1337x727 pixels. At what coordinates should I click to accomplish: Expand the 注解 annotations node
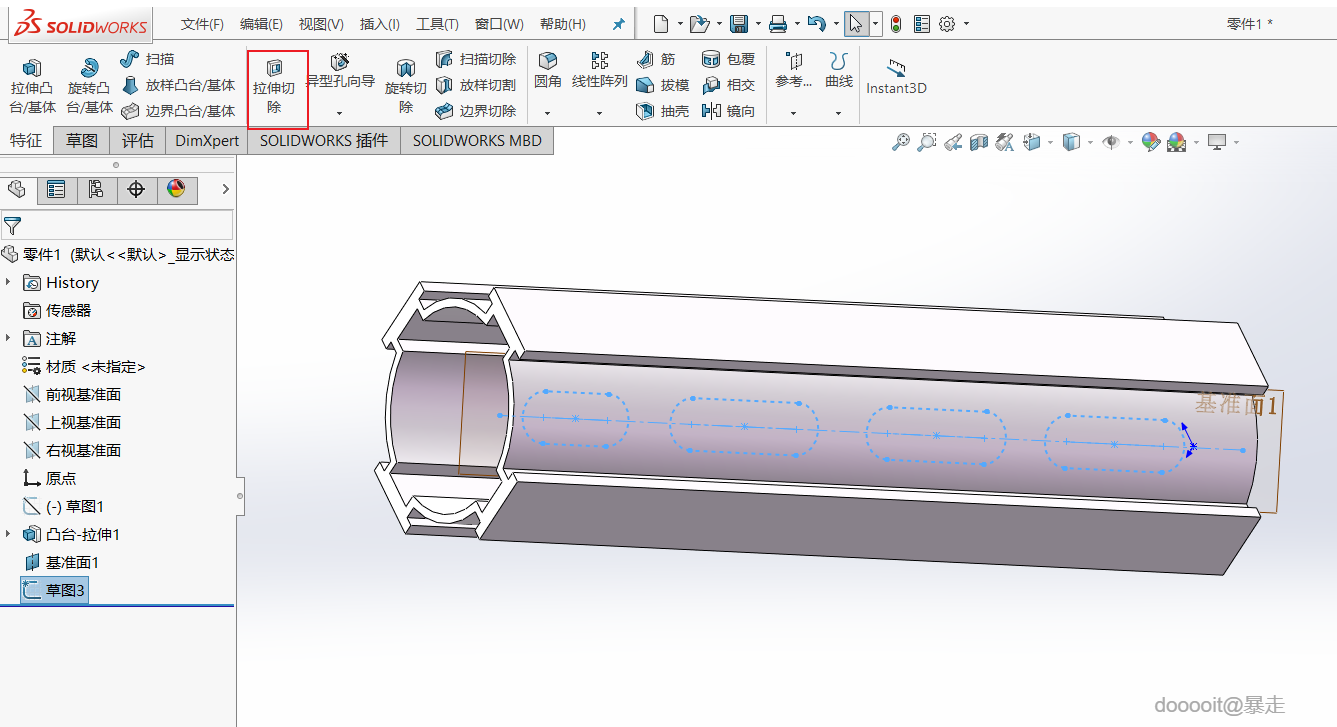8,338
